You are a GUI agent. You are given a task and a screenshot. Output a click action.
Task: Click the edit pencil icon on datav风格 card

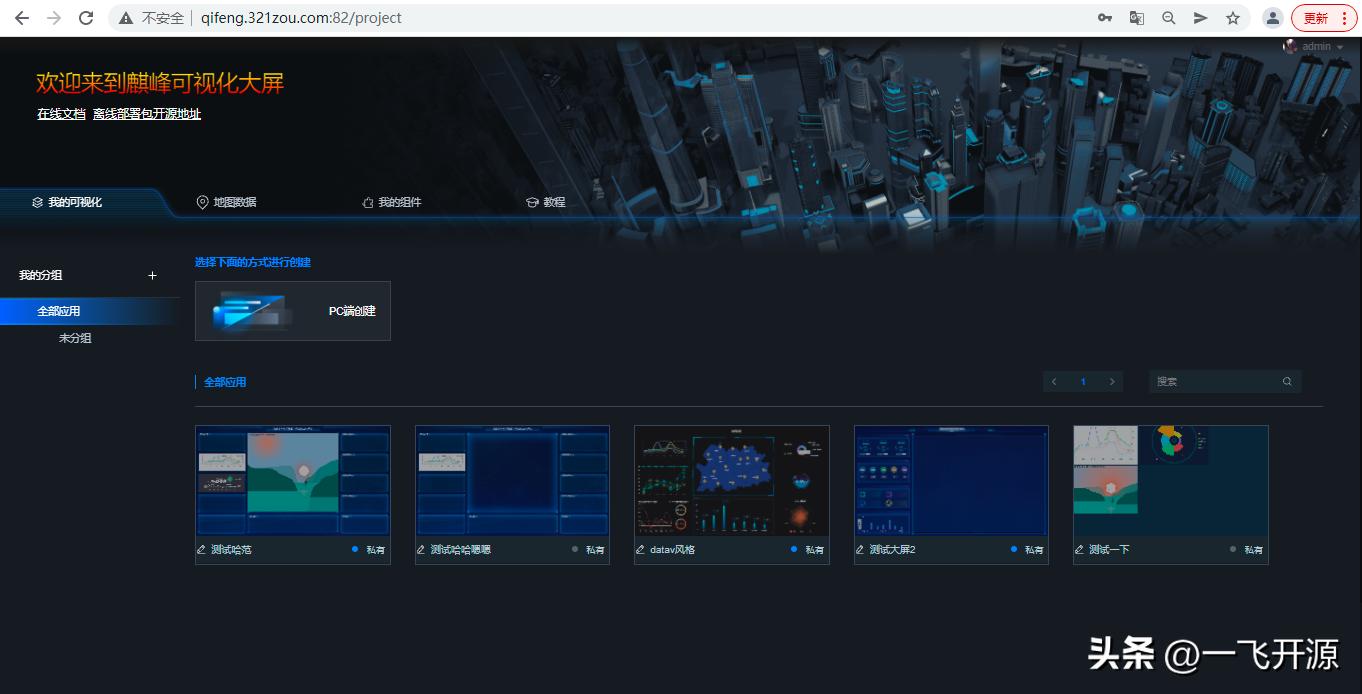641,549
